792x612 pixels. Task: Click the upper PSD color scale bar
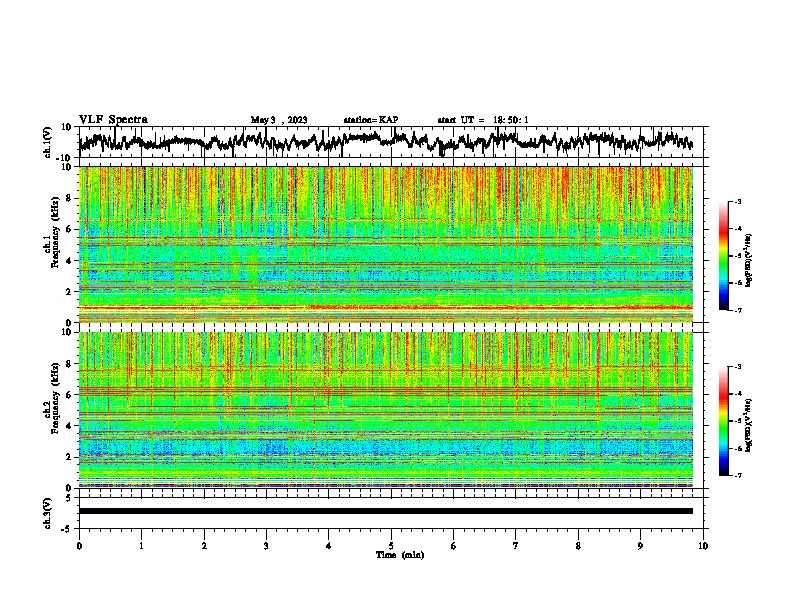pos(723,256)
